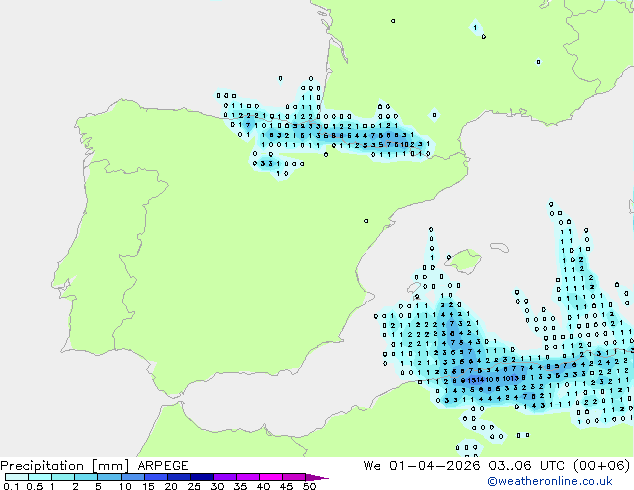Pick the 1–2 mm legend swatch
This screenshot has width=634, height=490.
coord(63,477)
